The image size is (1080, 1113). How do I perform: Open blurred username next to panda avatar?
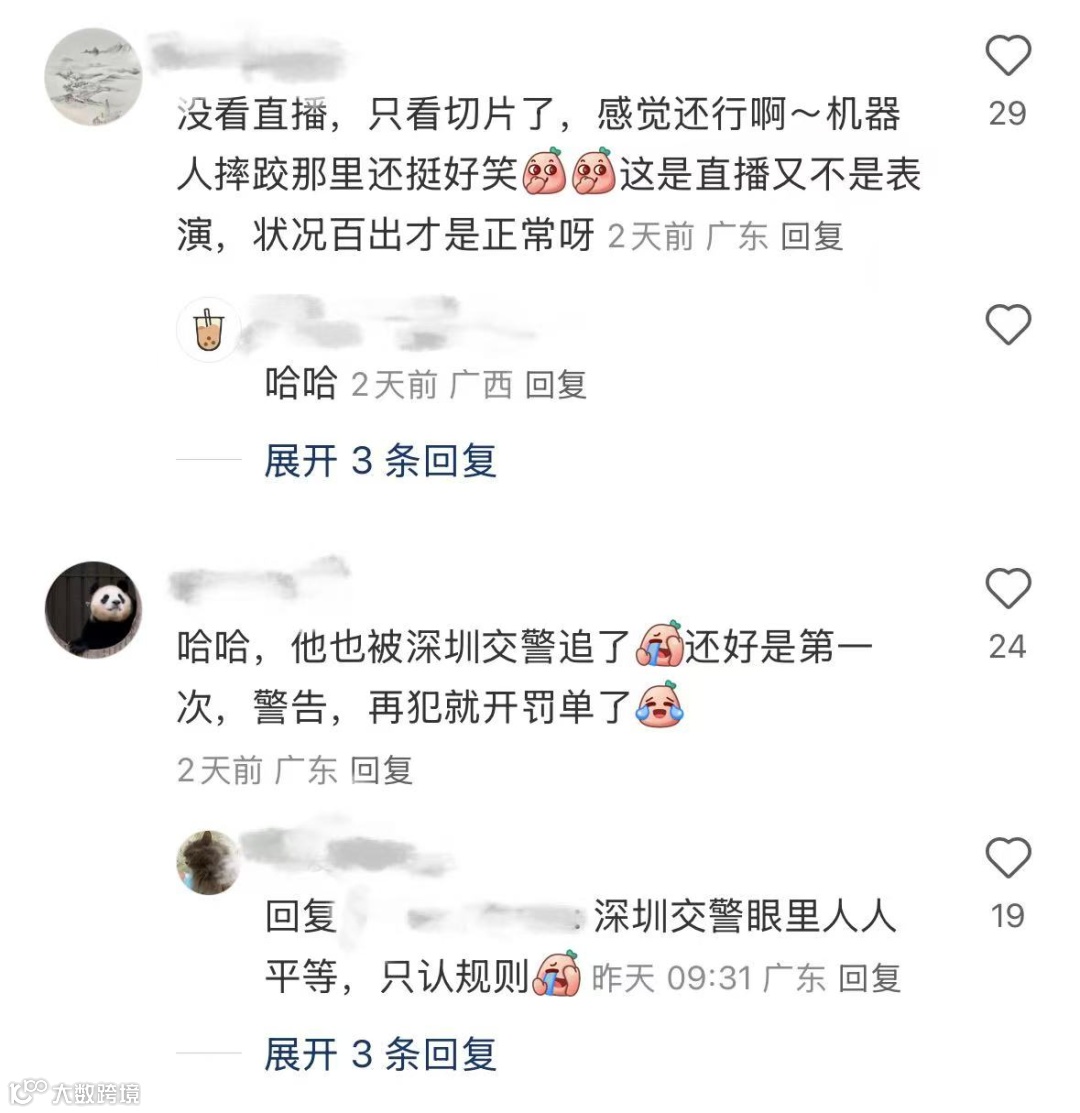259,579
